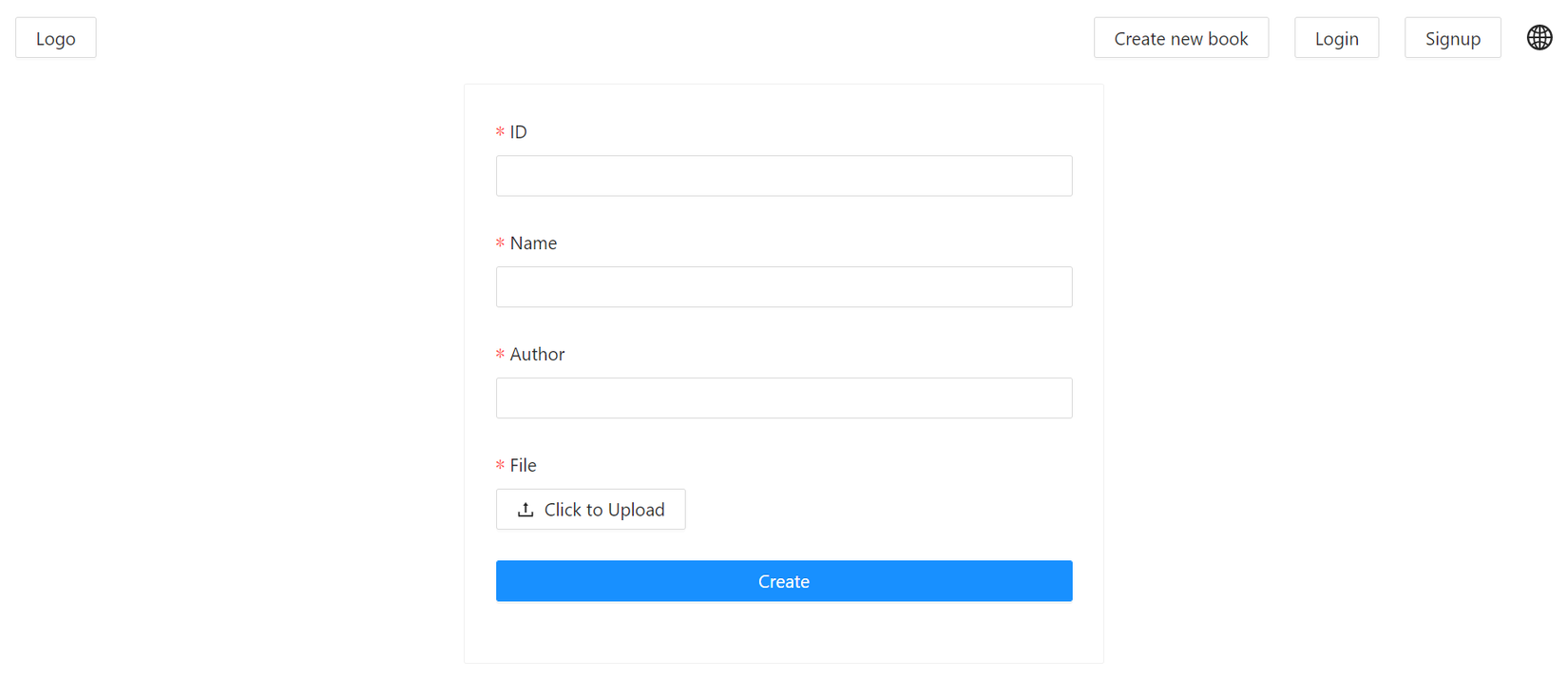Click the Name field label

click(x=533, y=243)
